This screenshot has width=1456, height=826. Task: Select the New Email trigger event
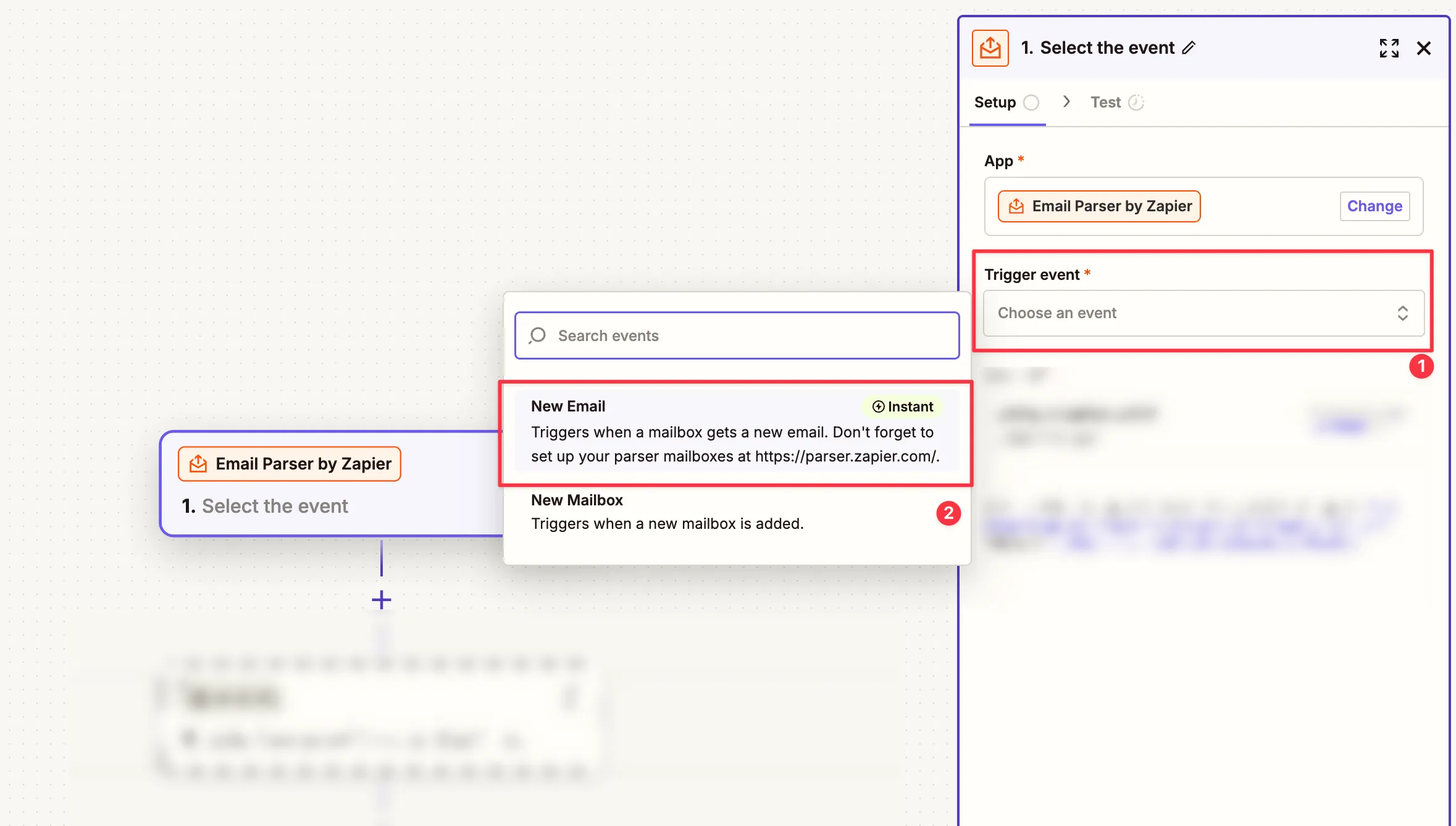click(736, 431)
